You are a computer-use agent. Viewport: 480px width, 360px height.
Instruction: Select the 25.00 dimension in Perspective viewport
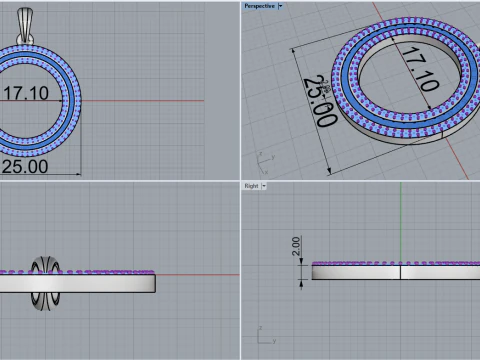322,102
